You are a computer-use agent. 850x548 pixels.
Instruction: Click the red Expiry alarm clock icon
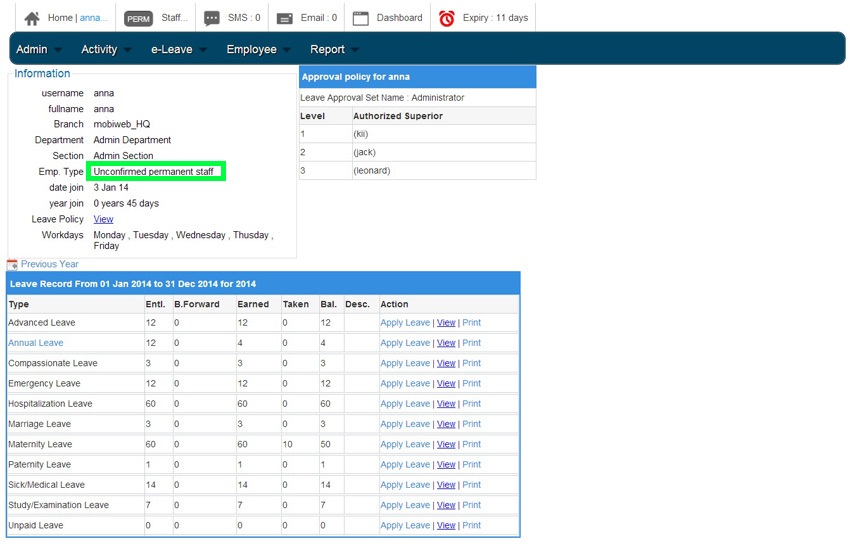pos(447,18)
